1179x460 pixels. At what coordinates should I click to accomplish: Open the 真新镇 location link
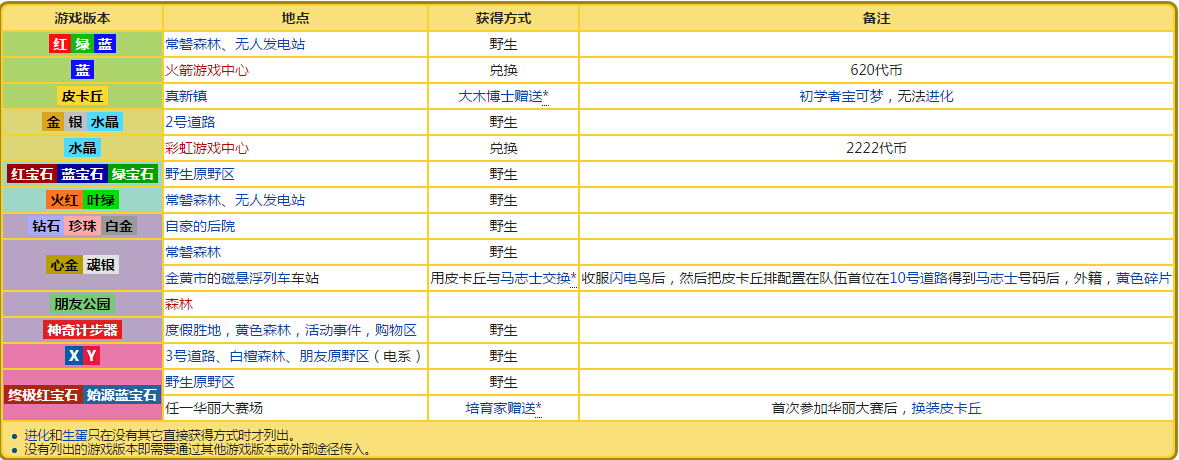tap(186, 96)
